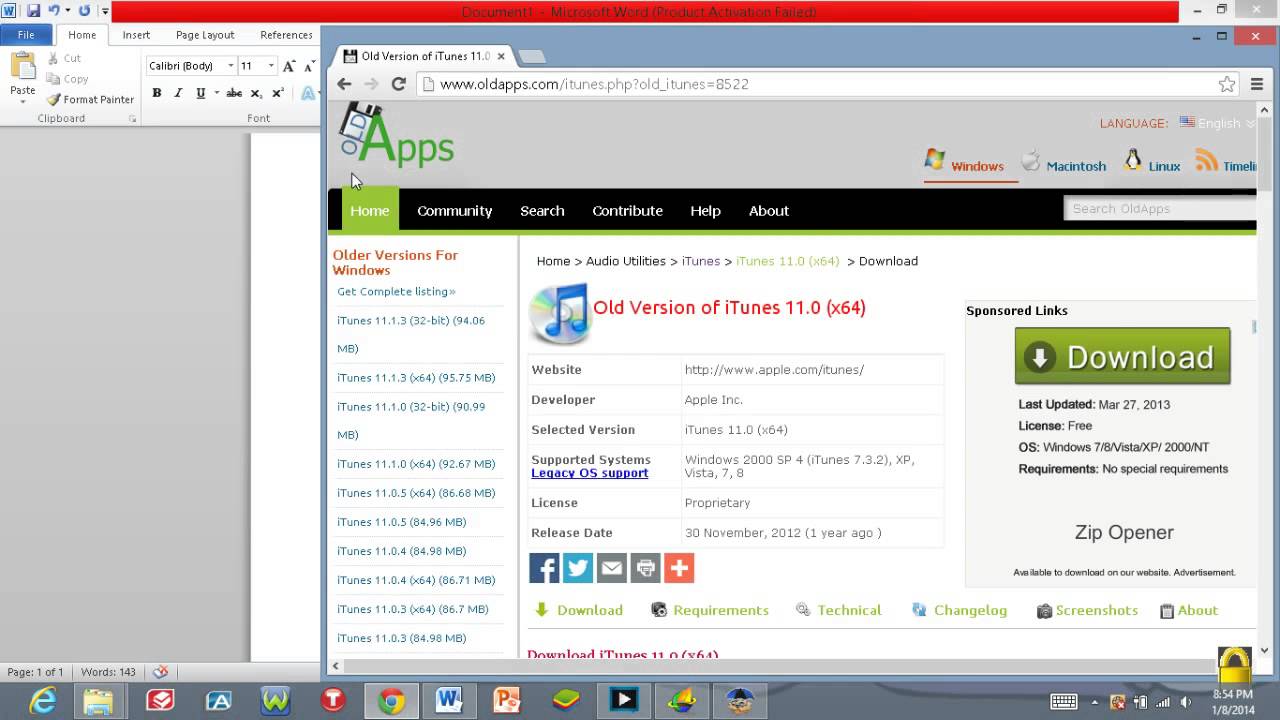Expand the font size dropdown
1280x720 pixels.
(x=271, y=66)
